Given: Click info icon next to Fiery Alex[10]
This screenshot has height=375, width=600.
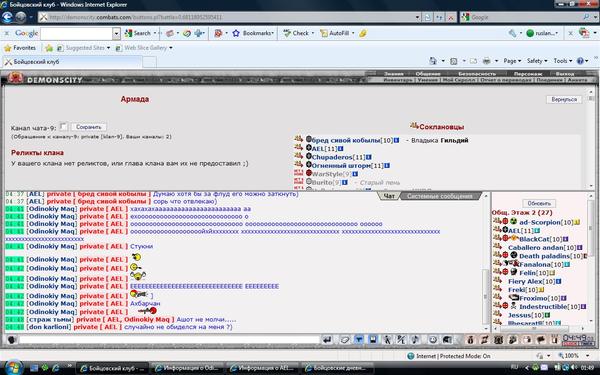Looking at the screenshot, I should (x=559, y=281).
